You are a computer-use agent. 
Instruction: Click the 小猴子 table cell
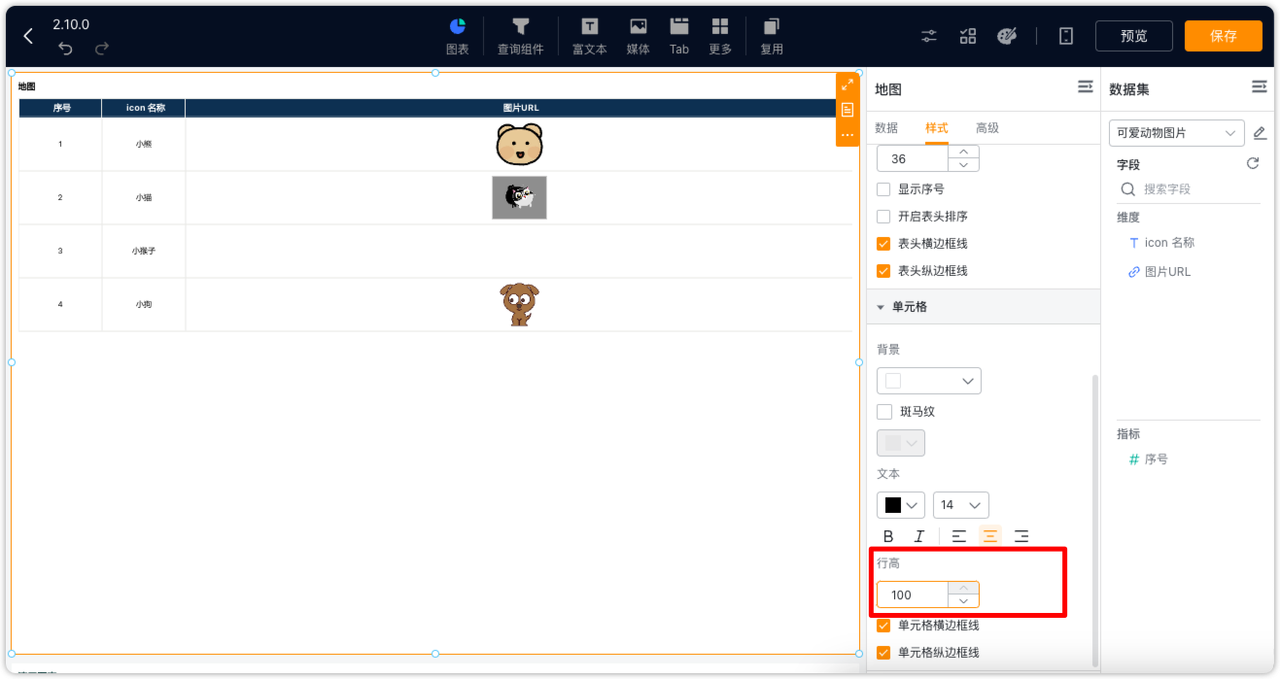143,251
